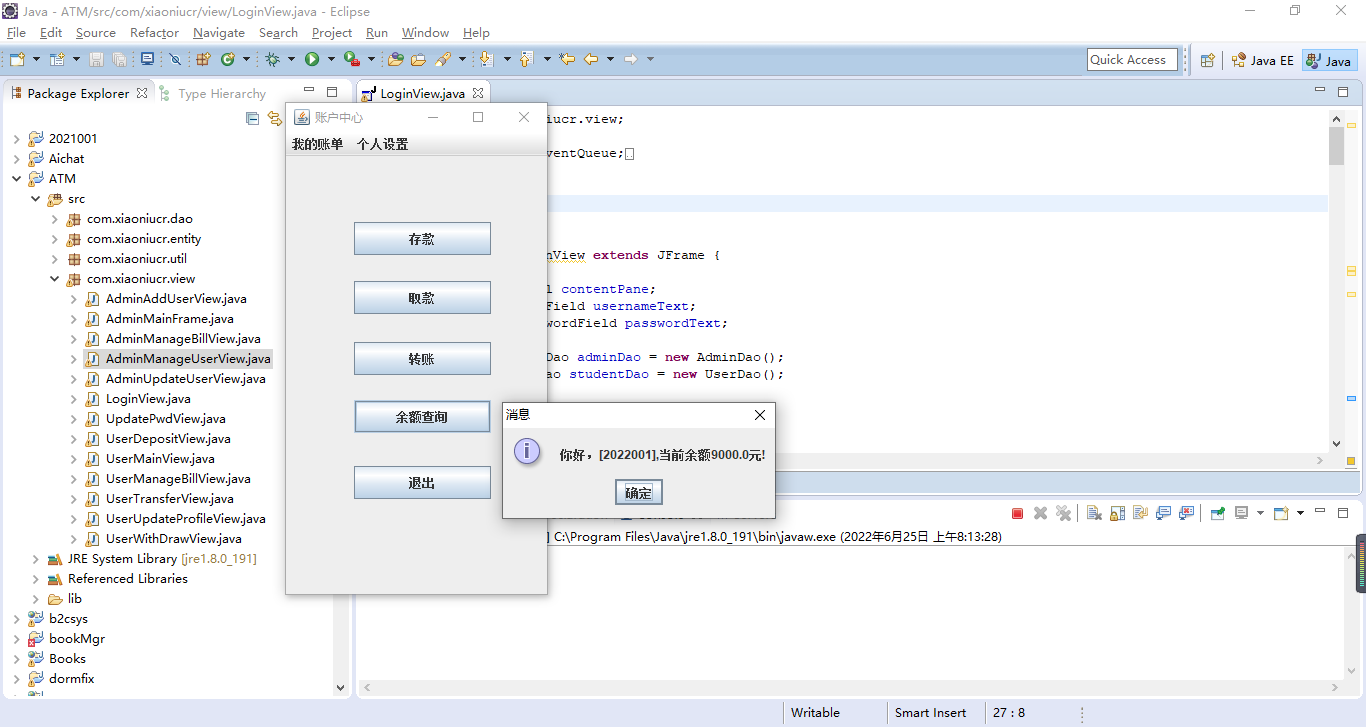
Task: Go to Next Annotation icon
Action: 486,60
